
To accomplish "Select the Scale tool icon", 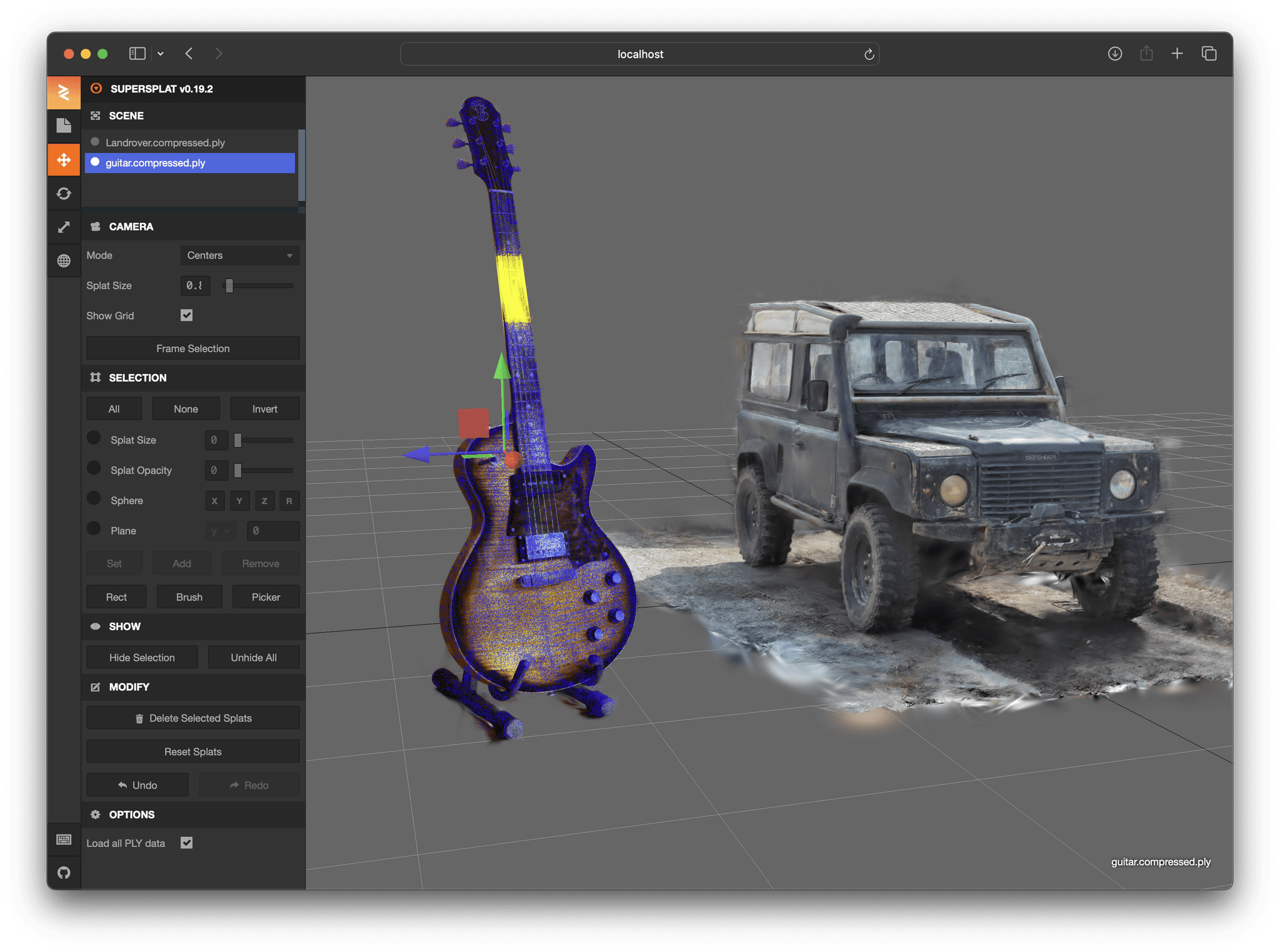I will pos(64,227).
